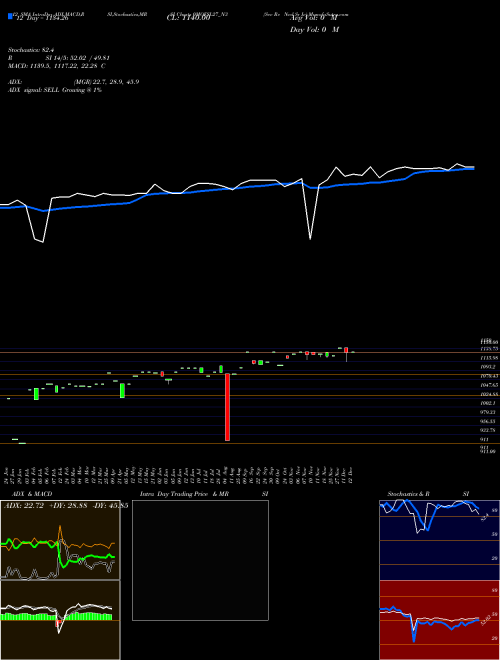Click the 1093.2 price axis label
The width and height of the screenshot is (500, 660).
click(x=487, y=367)
